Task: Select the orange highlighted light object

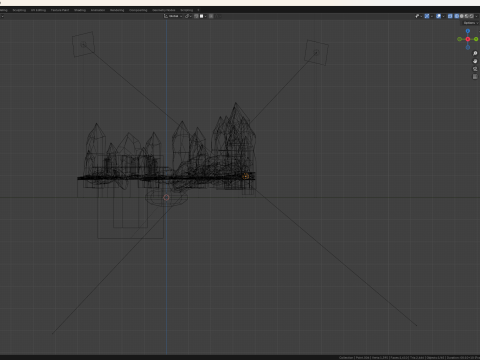Action: click(x=245, y=176)
